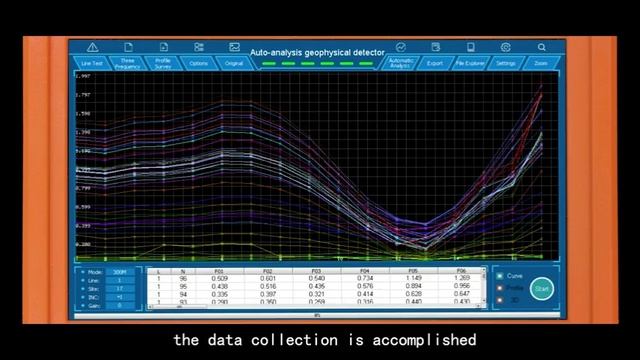
Task: Click the N cell showing 96
Action: pos(183,278)
